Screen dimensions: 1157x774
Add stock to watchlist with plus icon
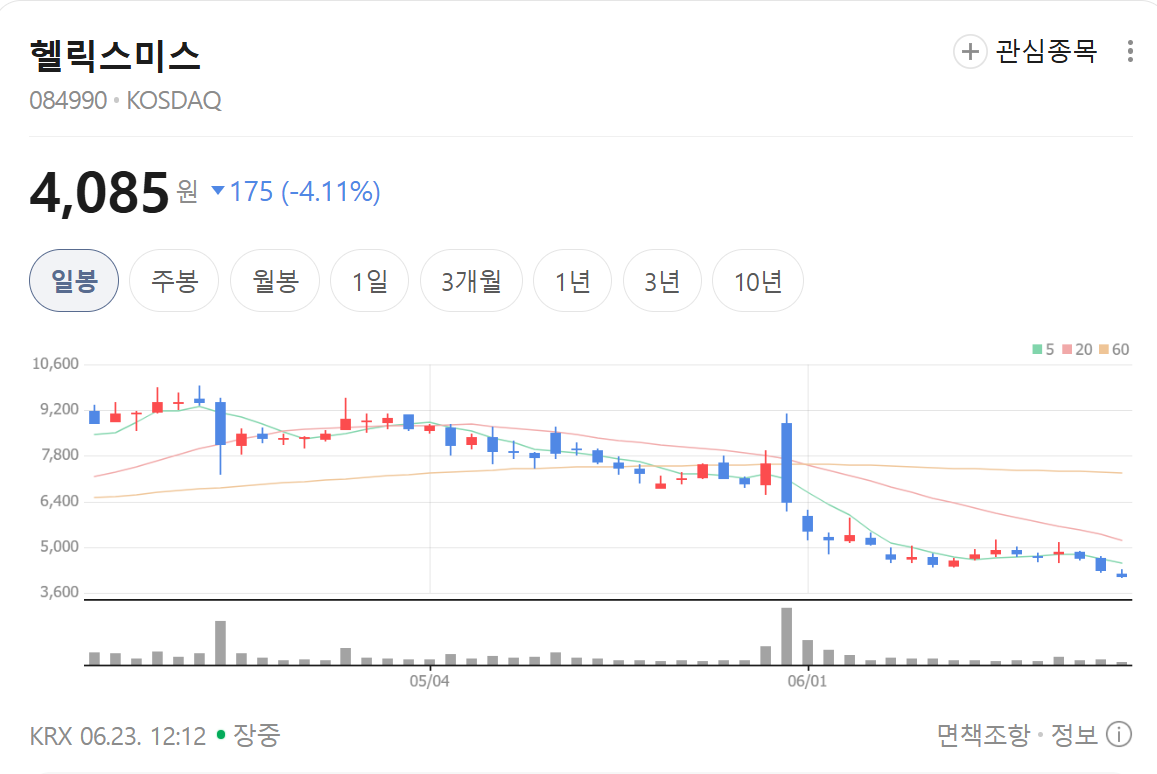[x=970, y=52]
